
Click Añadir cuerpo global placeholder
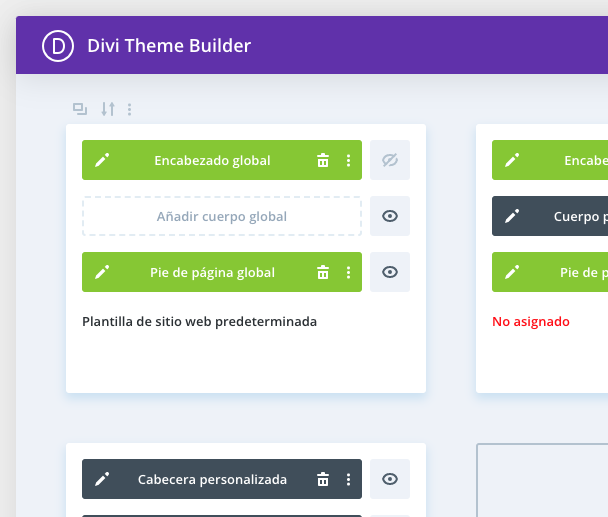click(222, 216)
